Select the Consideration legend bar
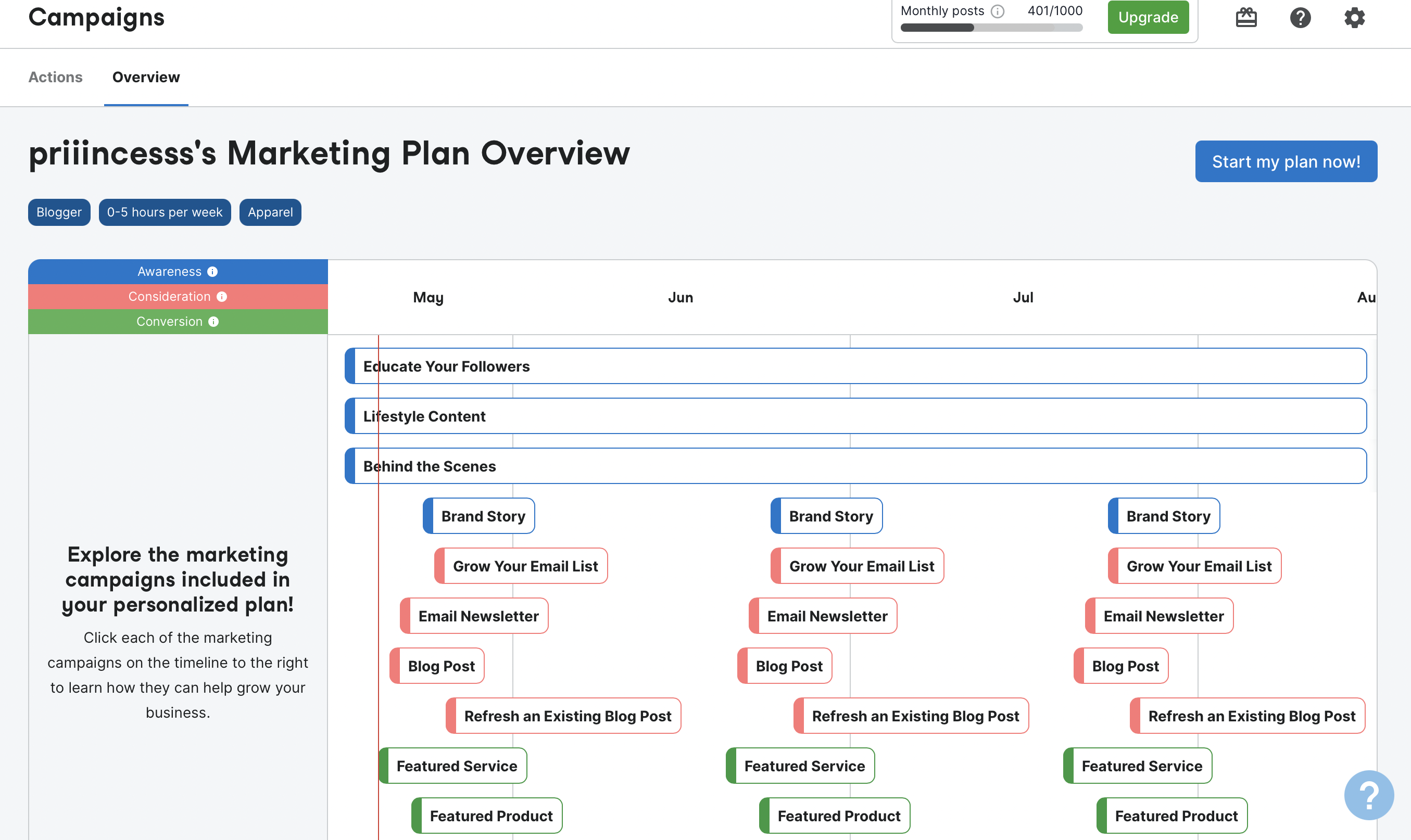The width and height of the screenshot is (1411, 840). 178,297
